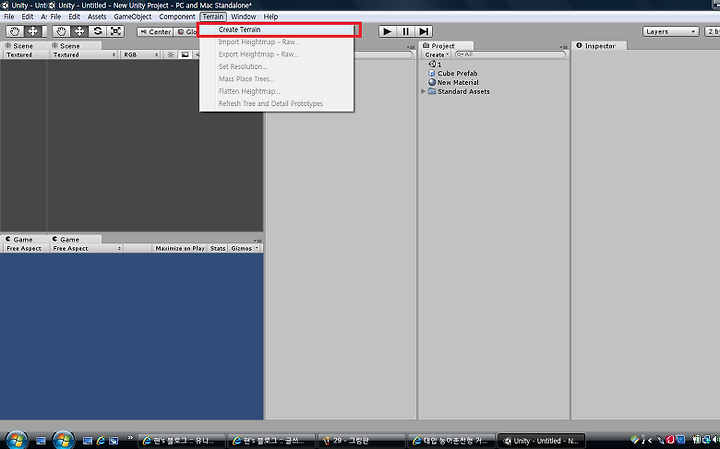Click Refresh Tree and Detail Prototypes entry
Viewport: 720px width, 449px height.
276,104
